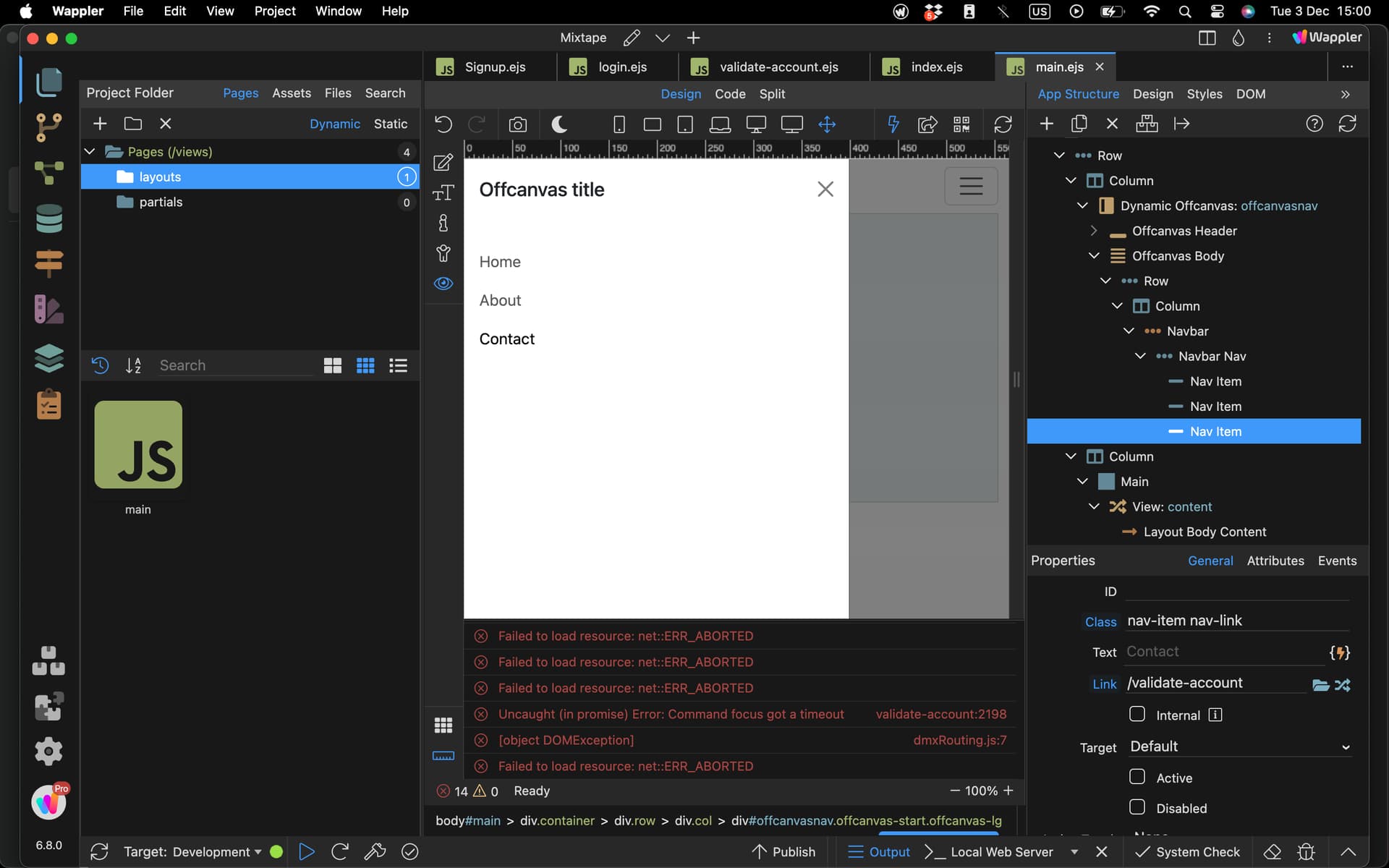Image resolution: width=1389 pixels, height=868 pixels.
Task: Open the validate-account.ejs tab
Action: click(774, 67)
